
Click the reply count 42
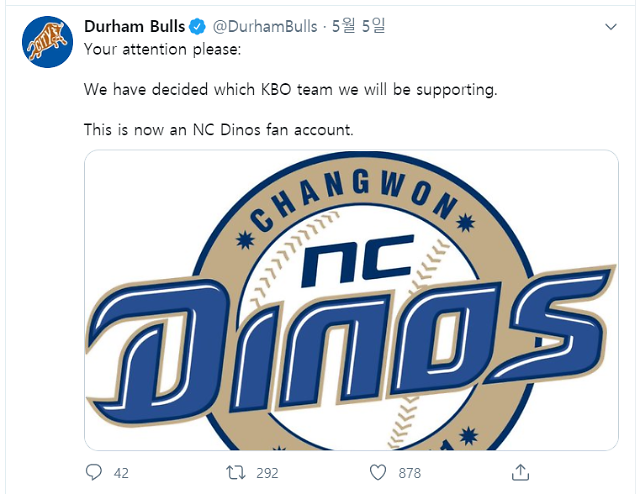coord(121,473)
